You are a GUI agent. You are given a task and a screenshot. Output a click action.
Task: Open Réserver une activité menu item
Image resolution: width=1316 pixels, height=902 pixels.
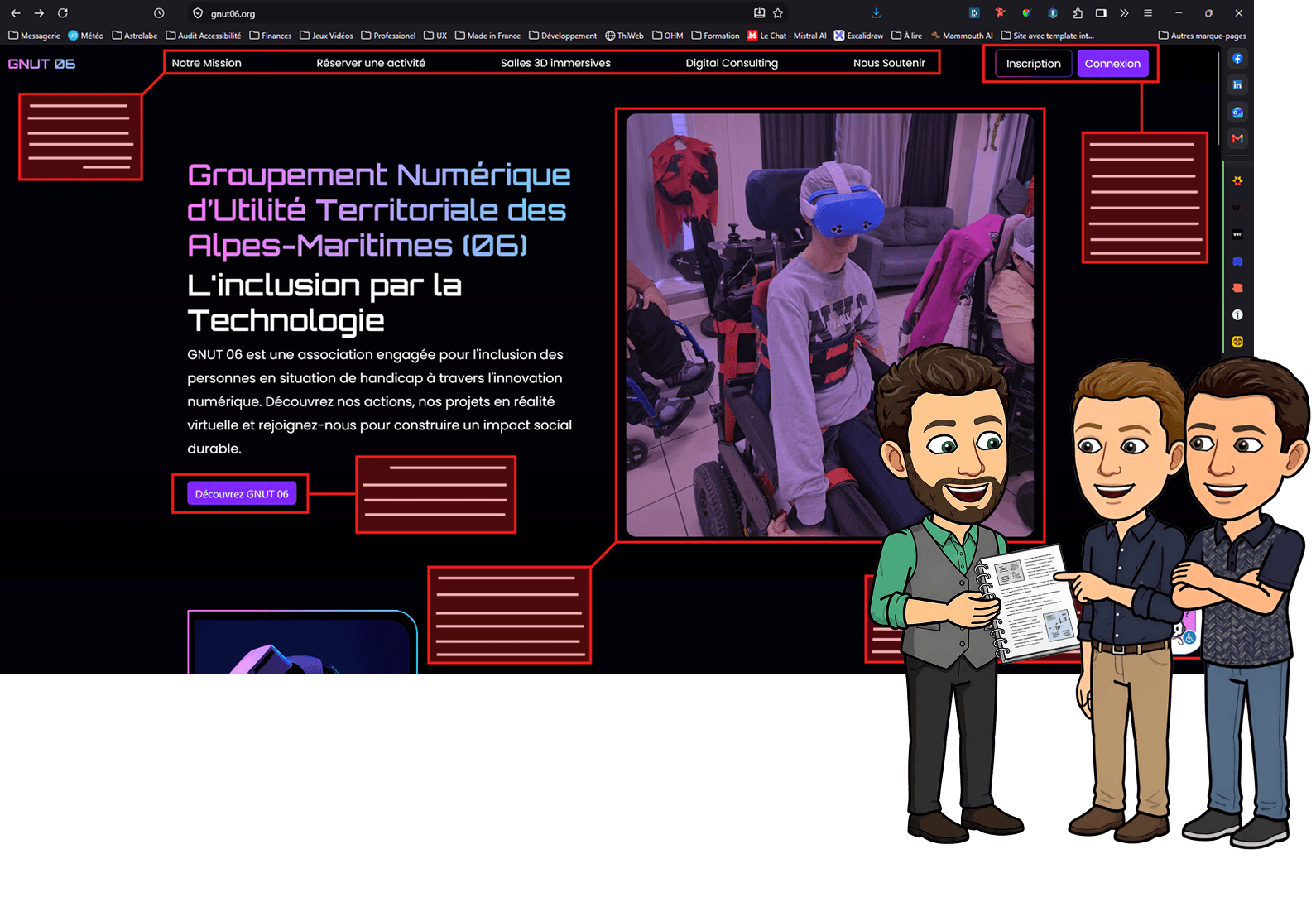click(371, 63)
